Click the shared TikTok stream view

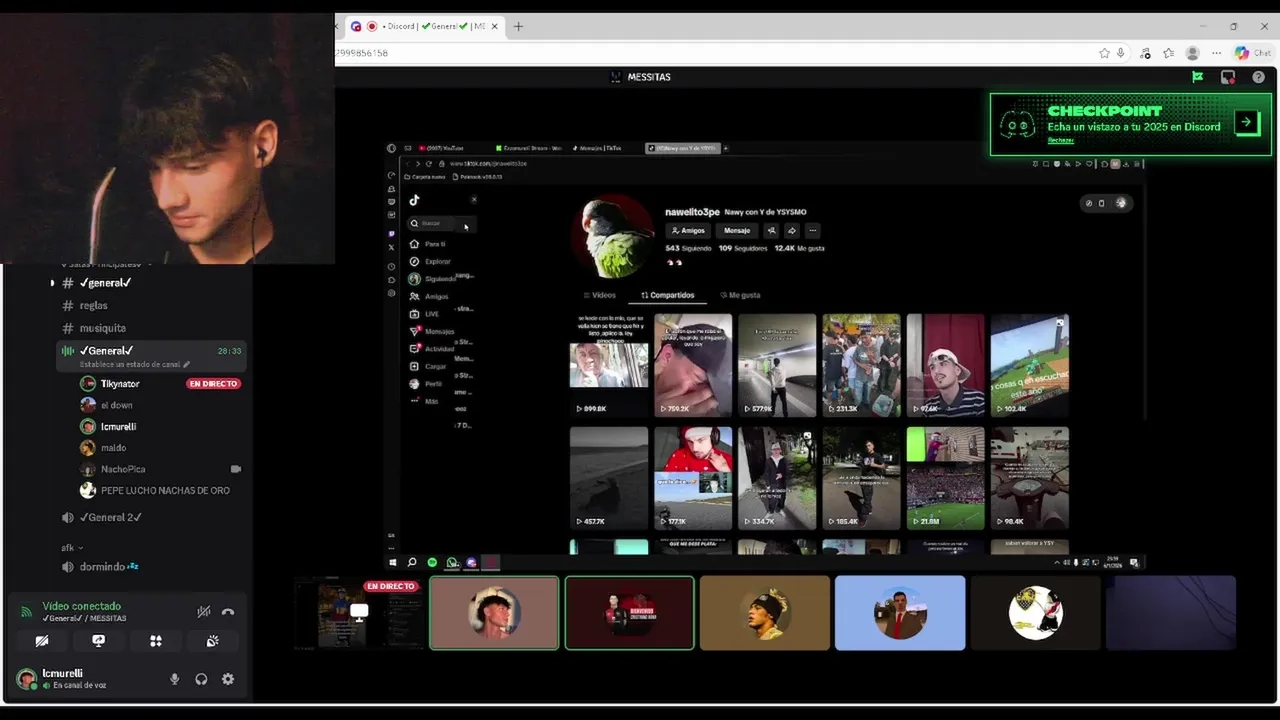pyautogui.click(x=766, y=355)
